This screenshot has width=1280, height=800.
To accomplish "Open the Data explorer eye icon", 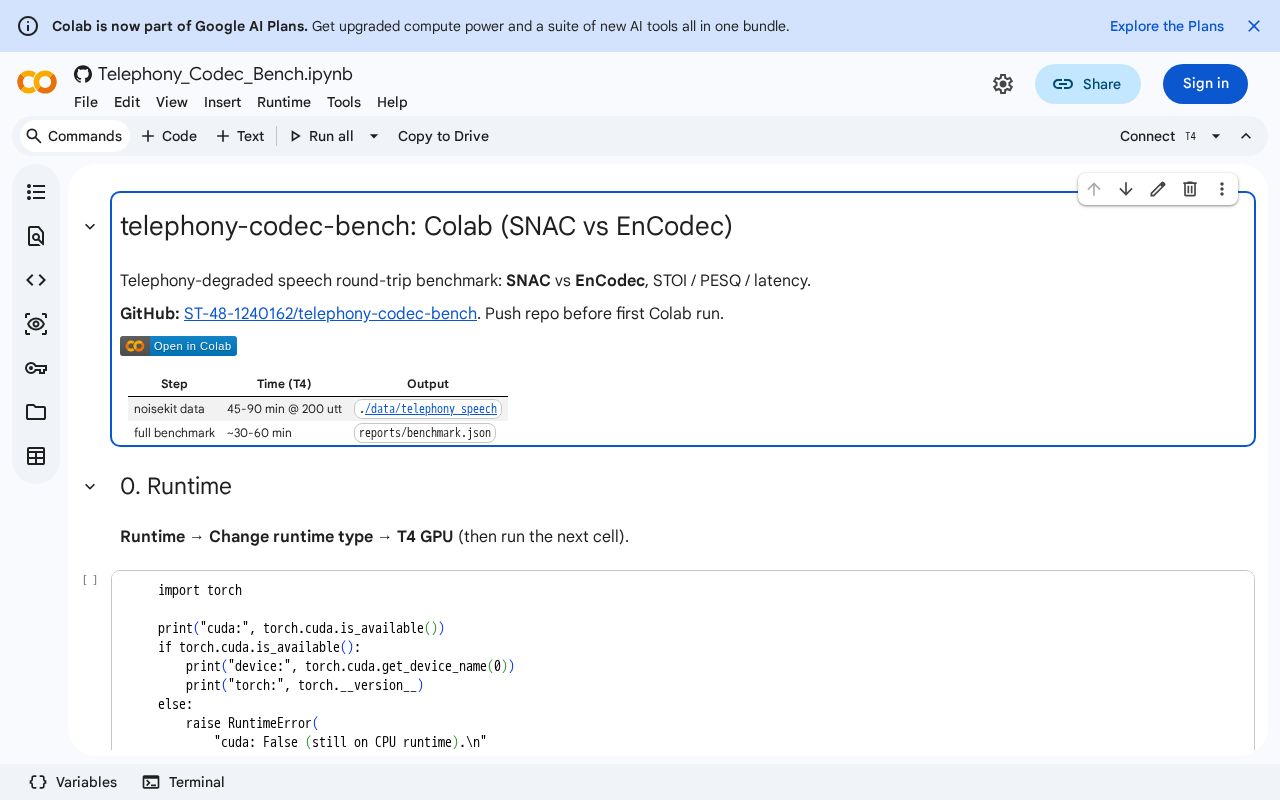I will point(36,324).
